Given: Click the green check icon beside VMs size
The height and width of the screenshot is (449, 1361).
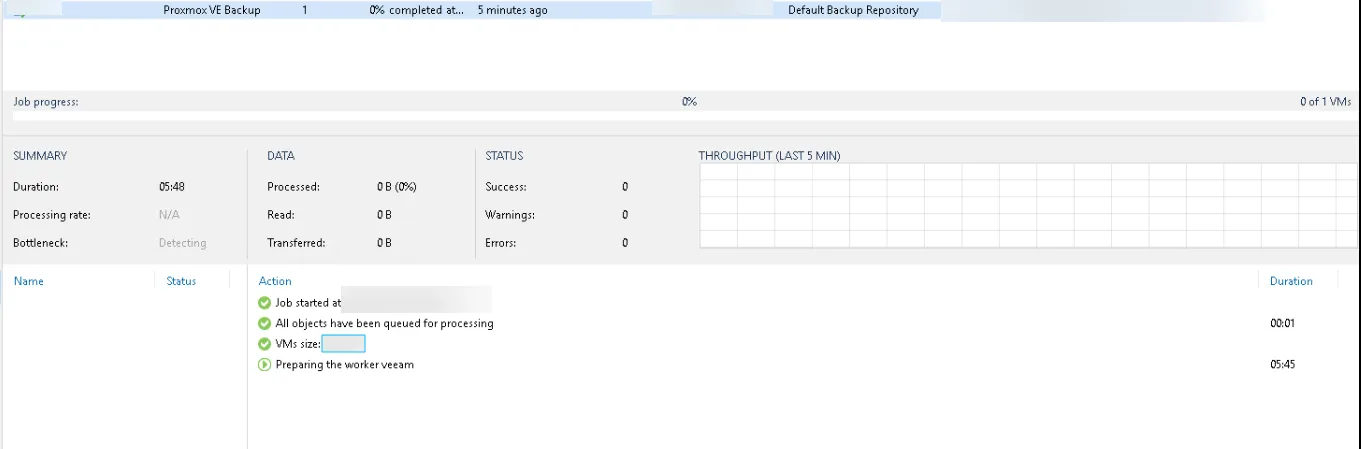Looking at the screenshot, I should point(264,344).
